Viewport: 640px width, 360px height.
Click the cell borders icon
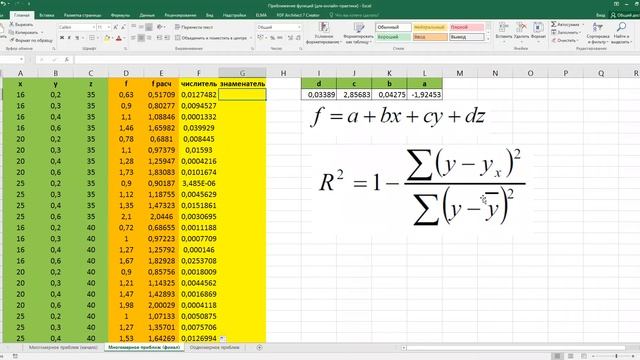click(92, 38)
